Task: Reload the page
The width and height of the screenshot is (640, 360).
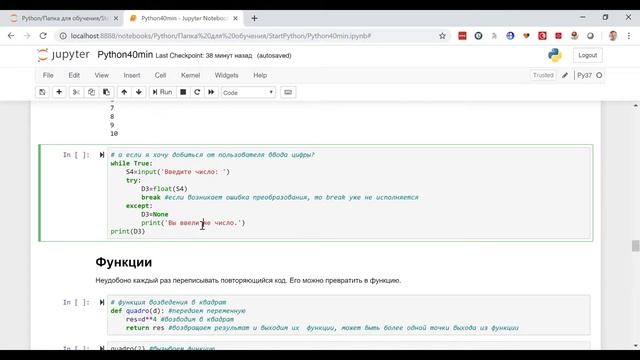Action: pyautogui.click(x=43, y=36)
